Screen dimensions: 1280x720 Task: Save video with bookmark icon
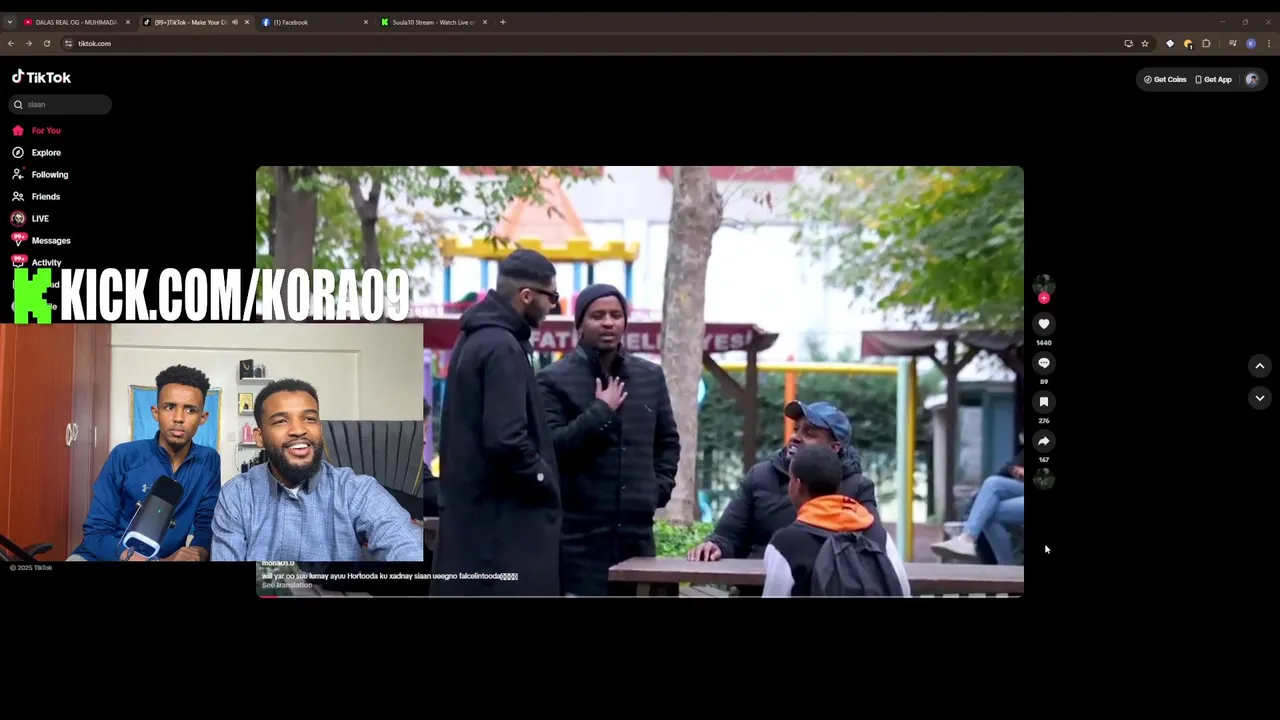(1044, 402)
